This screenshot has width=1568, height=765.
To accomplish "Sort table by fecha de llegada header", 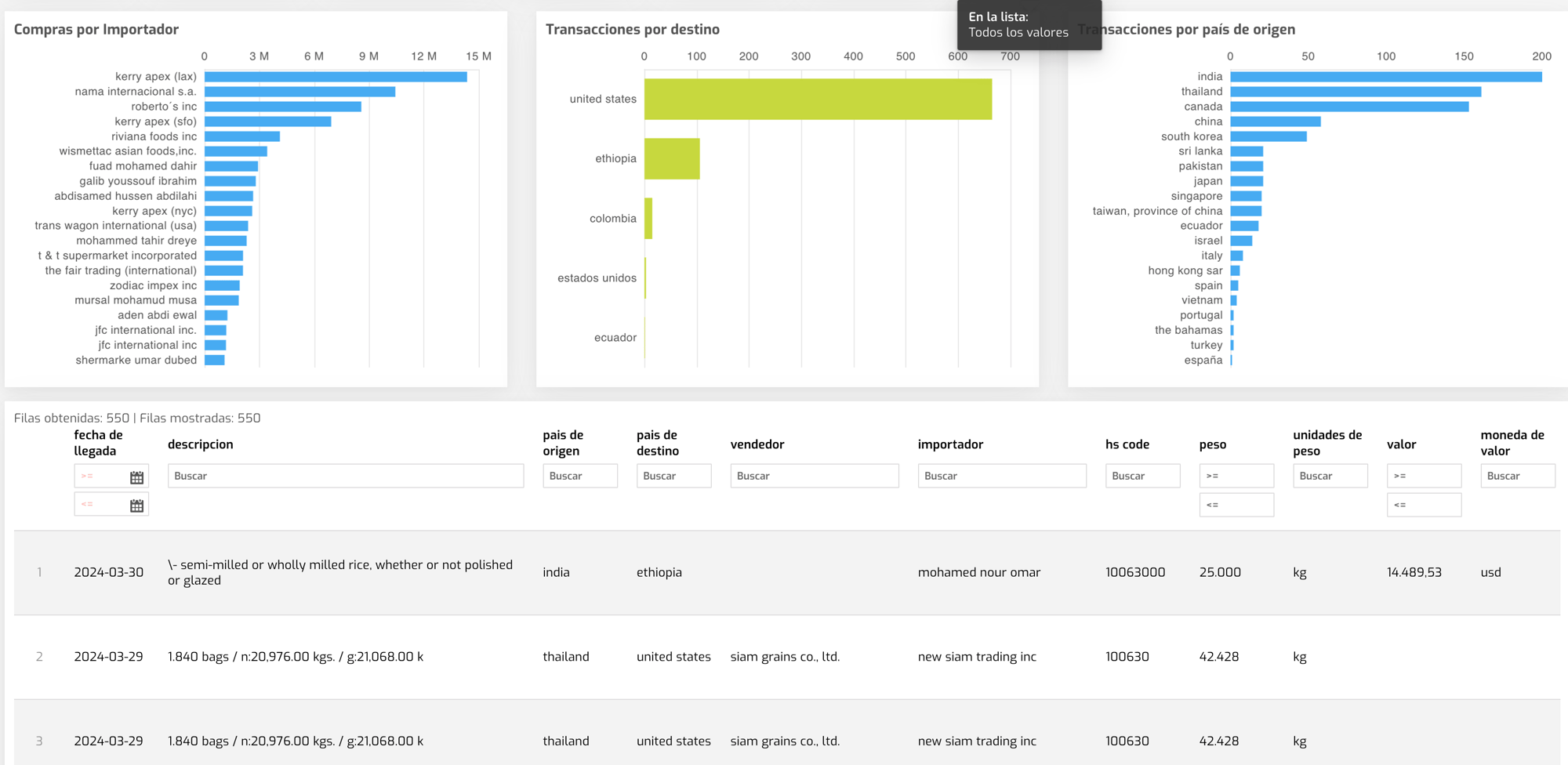I will tap(98, 443).
